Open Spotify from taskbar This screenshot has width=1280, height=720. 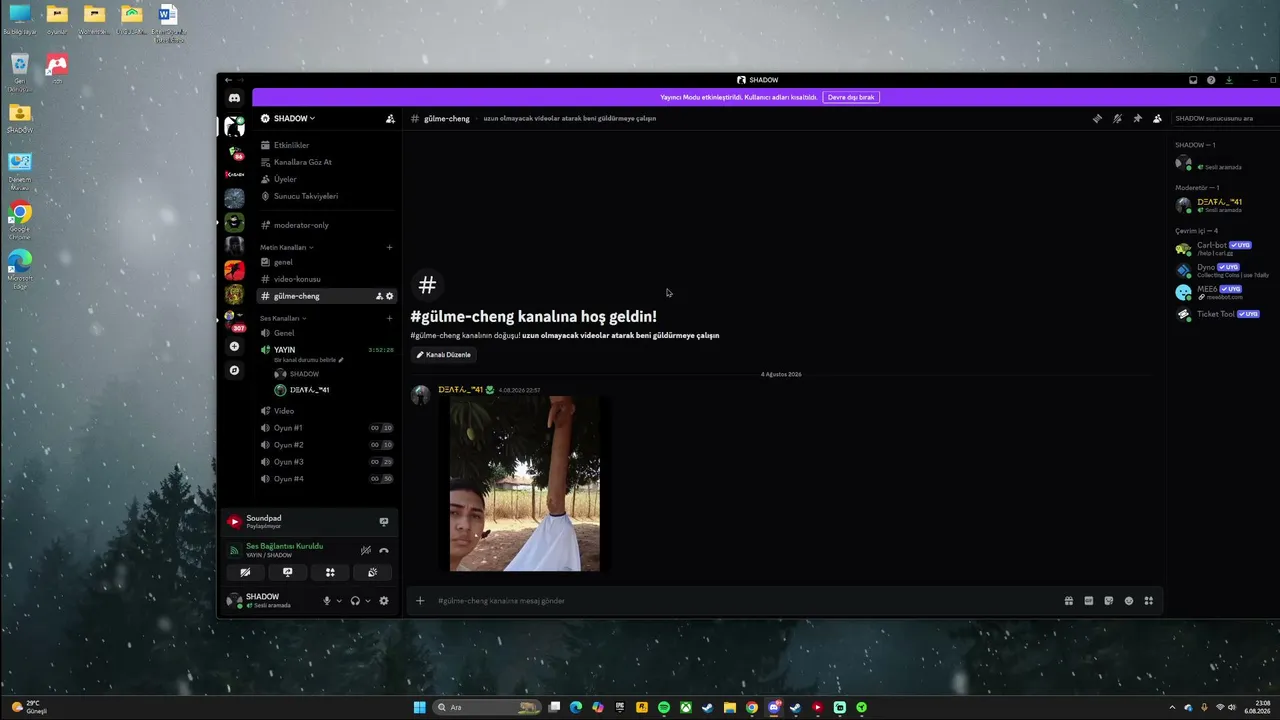664,708
